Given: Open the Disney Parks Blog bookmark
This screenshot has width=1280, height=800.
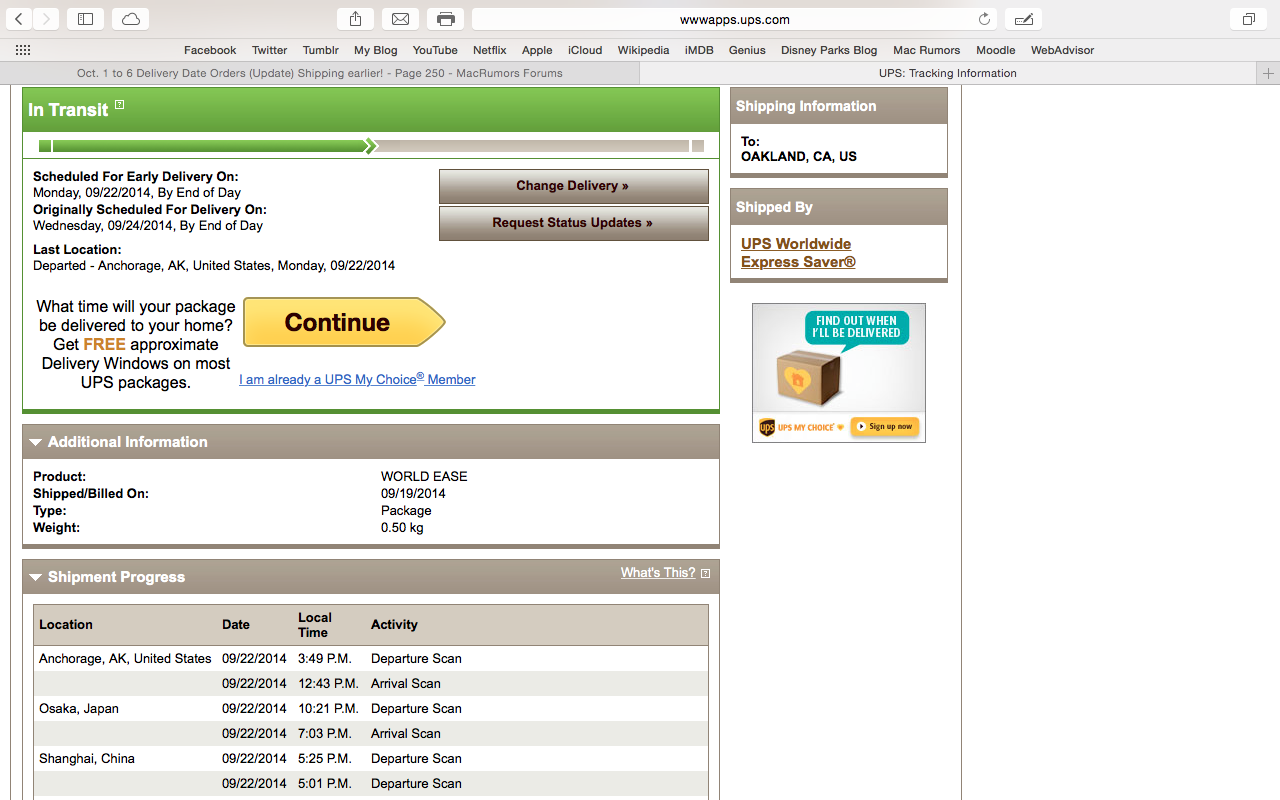Looking at the screenshot, I should click(829, 50).
